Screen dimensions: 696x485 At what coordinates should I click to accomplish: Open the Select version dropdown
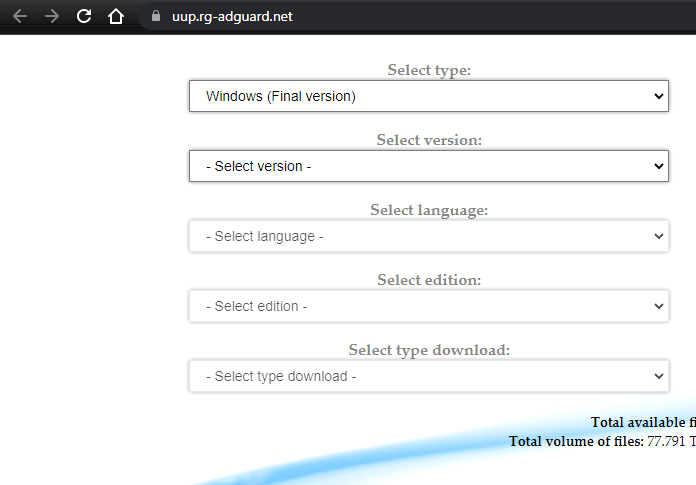click(428, 166)
